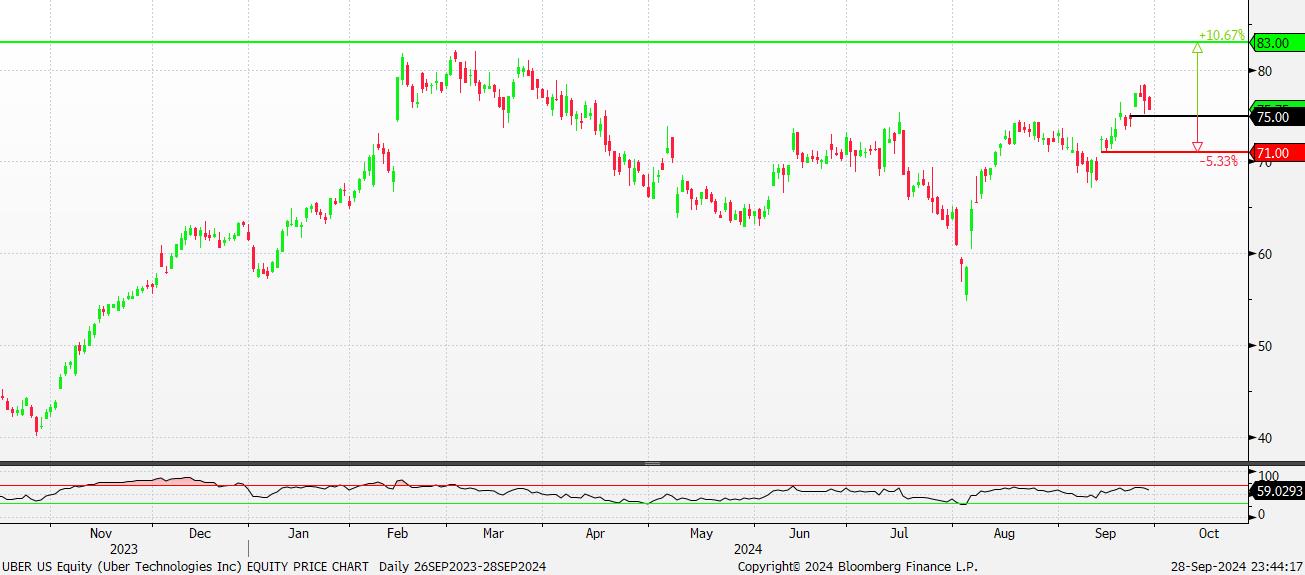This screenshot has height=575, width=1305.
Task: Select the +10.67% upside annotation
Action: coord(1224,35)
